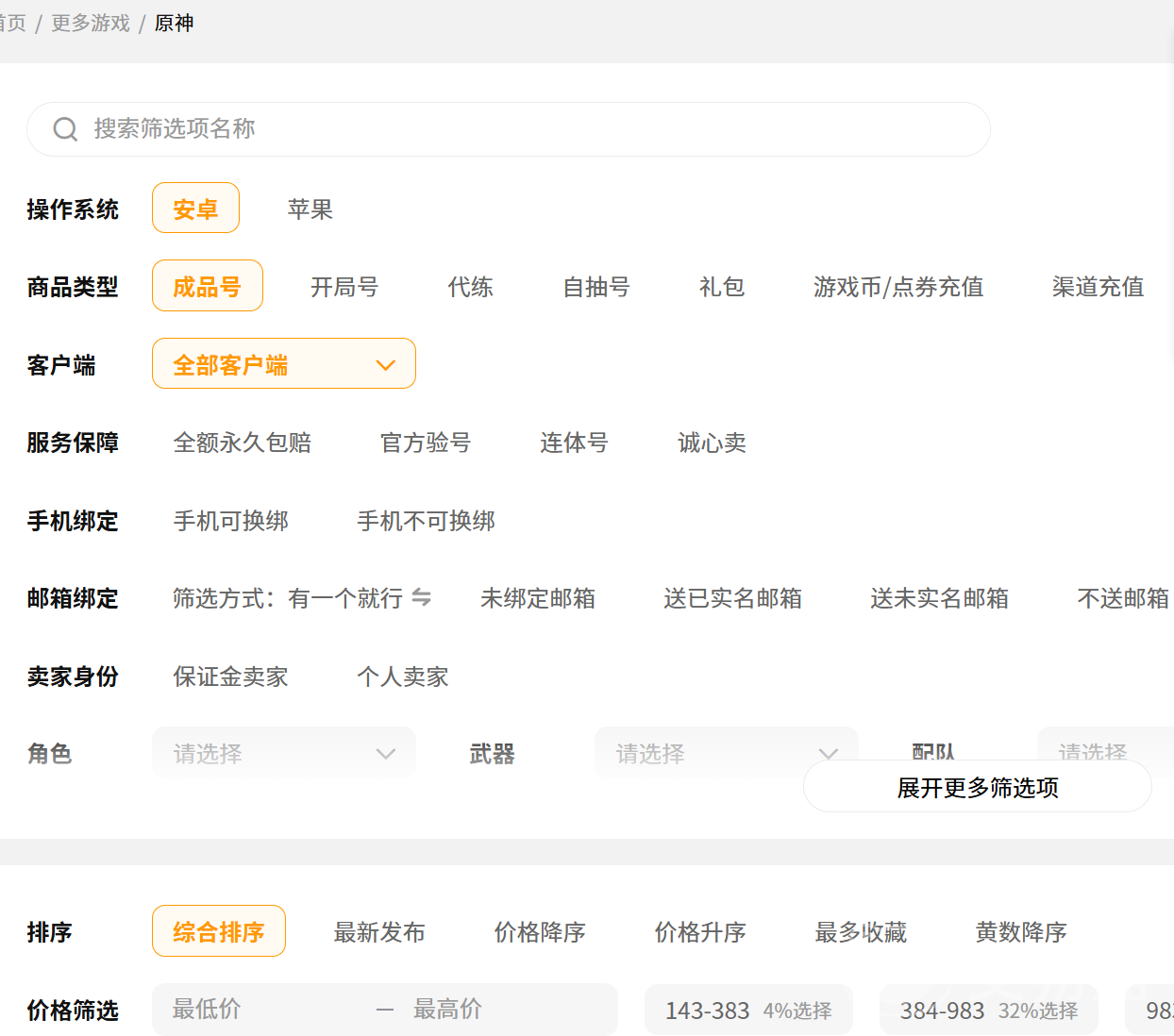This screenshot has height=1036, width=1174.
Task: Select the 143-383 price range chip
Action: [747, 1011]
